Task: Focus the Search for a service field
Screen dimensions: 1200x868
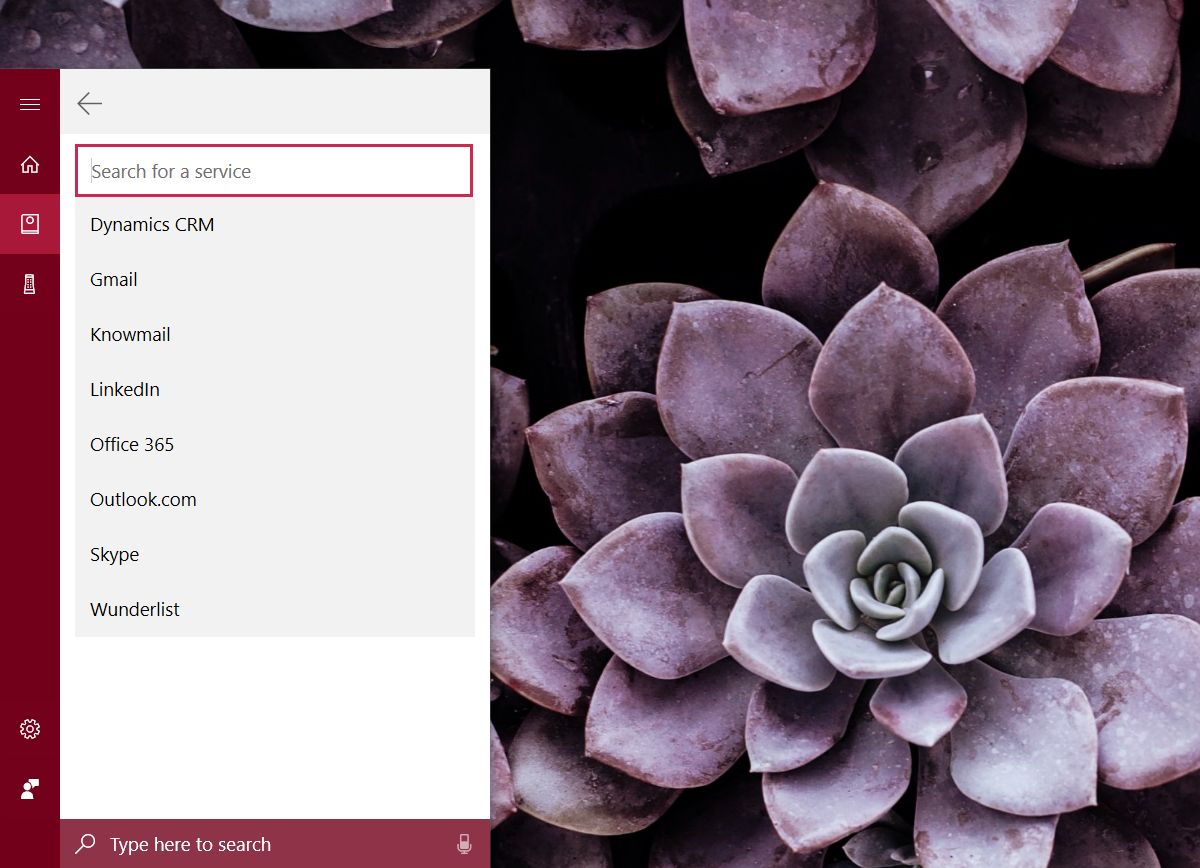Action: 274,171
